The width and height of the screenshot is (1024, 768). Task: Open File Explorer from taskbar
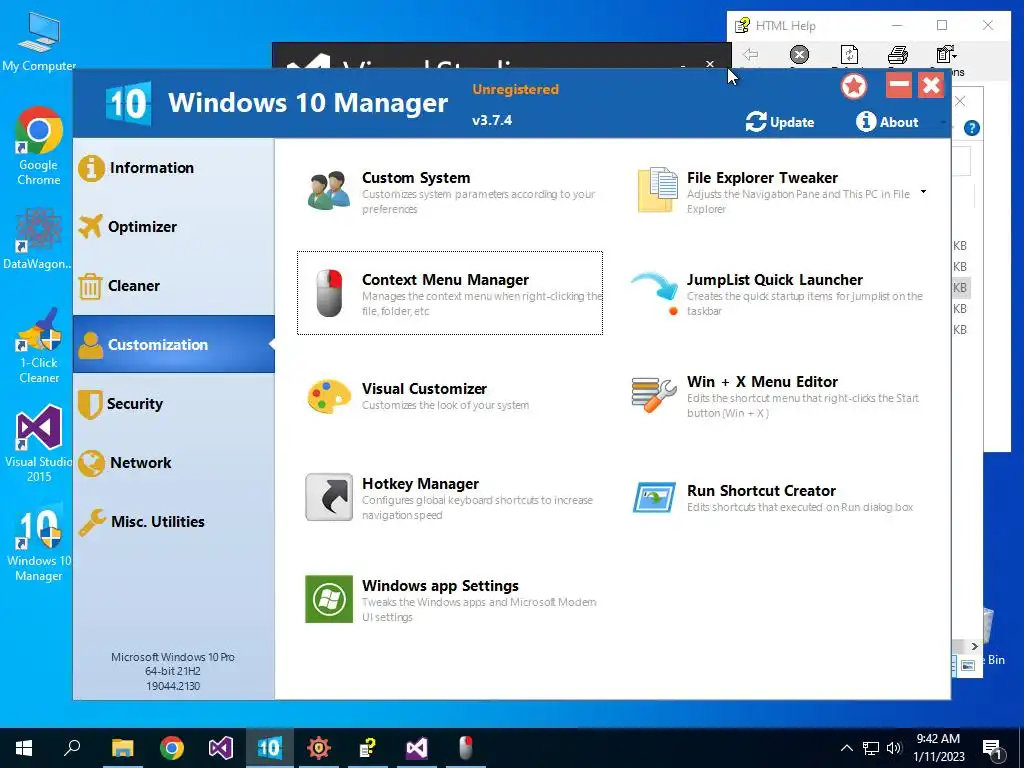coord(122,748)
